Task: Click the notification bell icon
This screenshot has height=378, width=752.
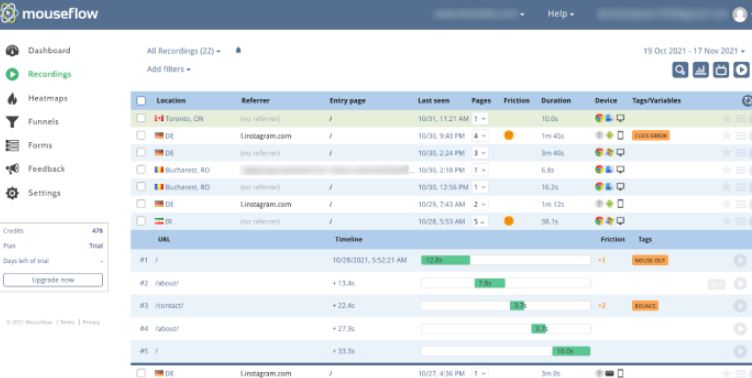Action: (238, 50)
